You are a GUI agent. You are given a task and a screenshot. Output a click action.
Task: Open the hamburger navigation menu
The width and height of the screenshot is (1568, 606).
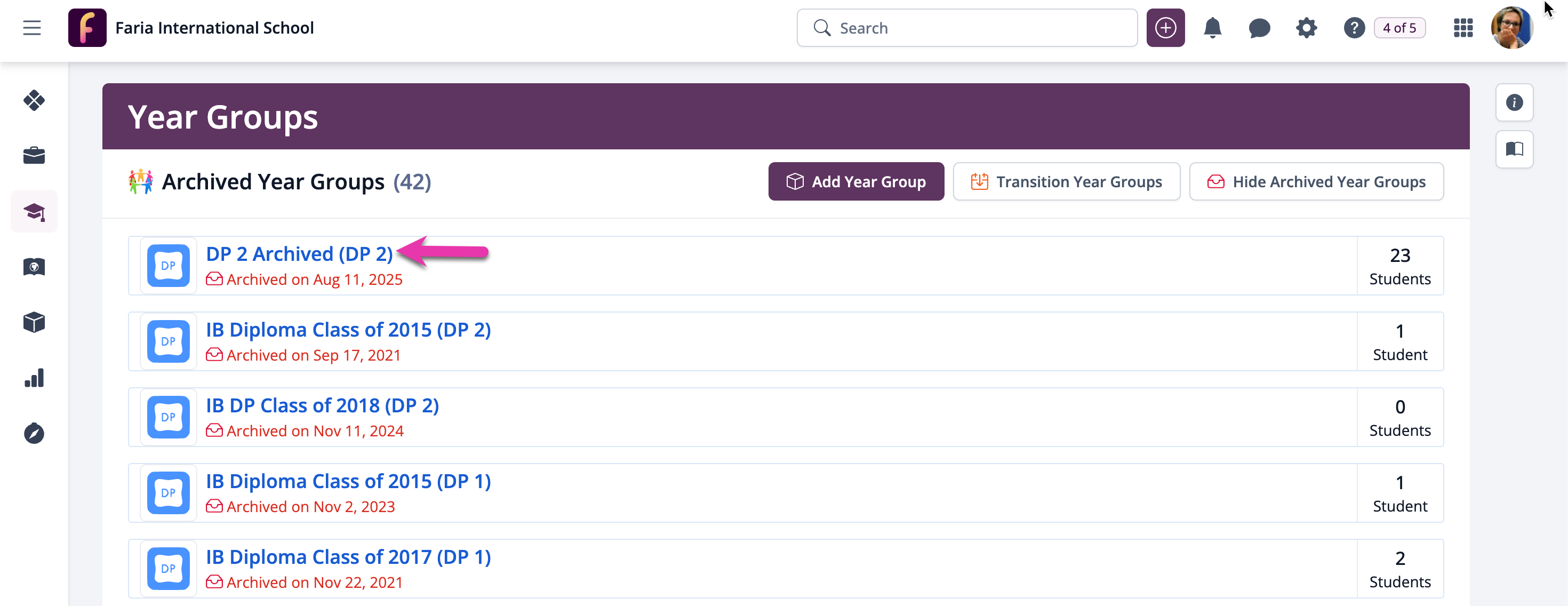(x=31, y=28)
